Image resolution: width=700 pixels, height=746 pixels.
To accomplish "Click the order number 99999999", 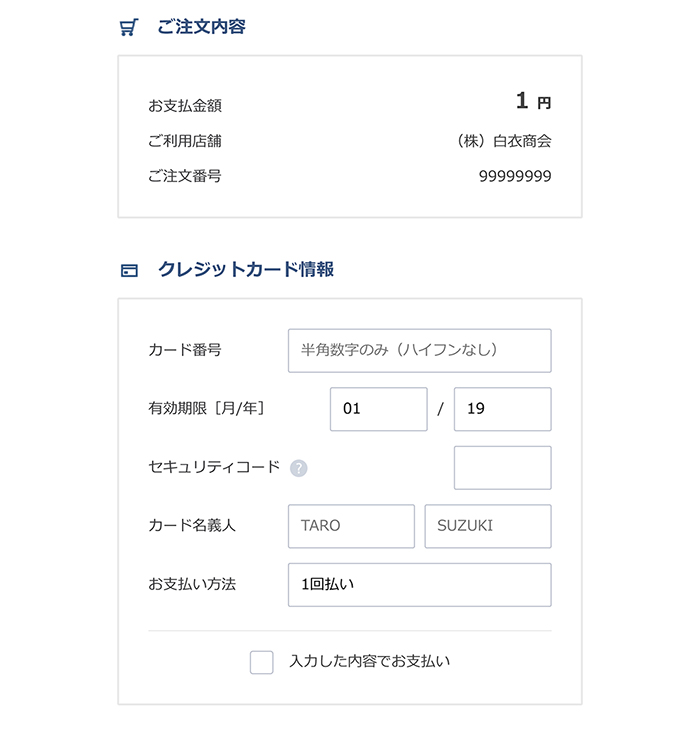I will click(x=515, y=177).
